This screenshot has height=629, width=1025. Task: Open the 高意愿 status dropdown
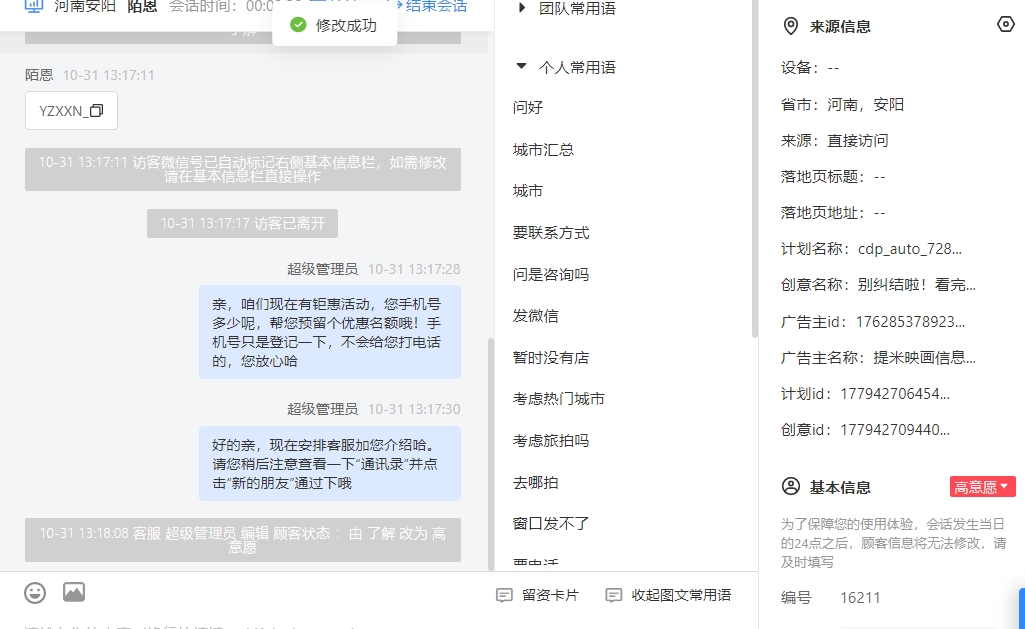click(983, 486)
